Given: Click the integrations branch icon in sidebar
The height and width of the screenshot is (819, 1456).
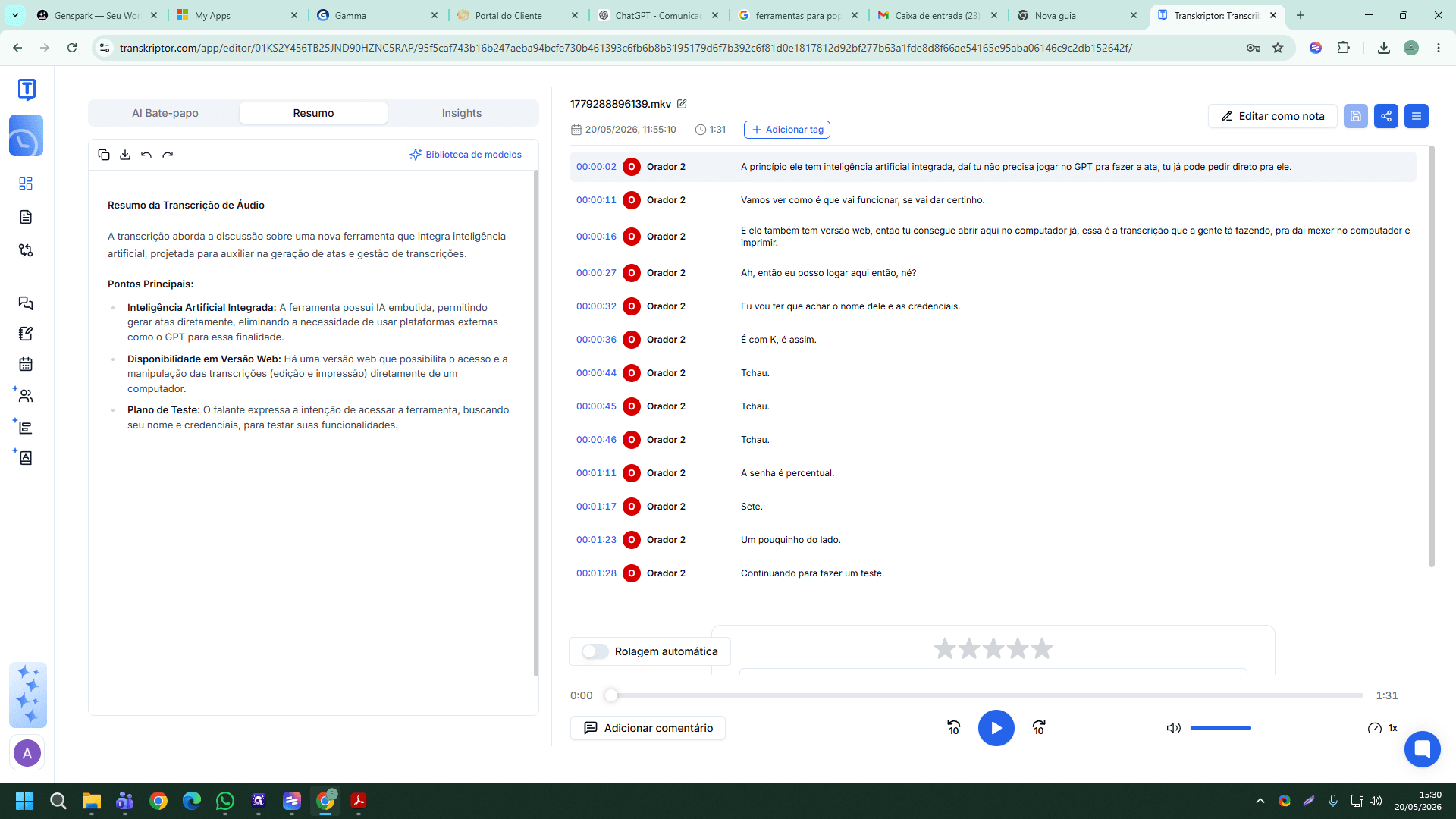Looking at the screenshot, I should 26,250.
